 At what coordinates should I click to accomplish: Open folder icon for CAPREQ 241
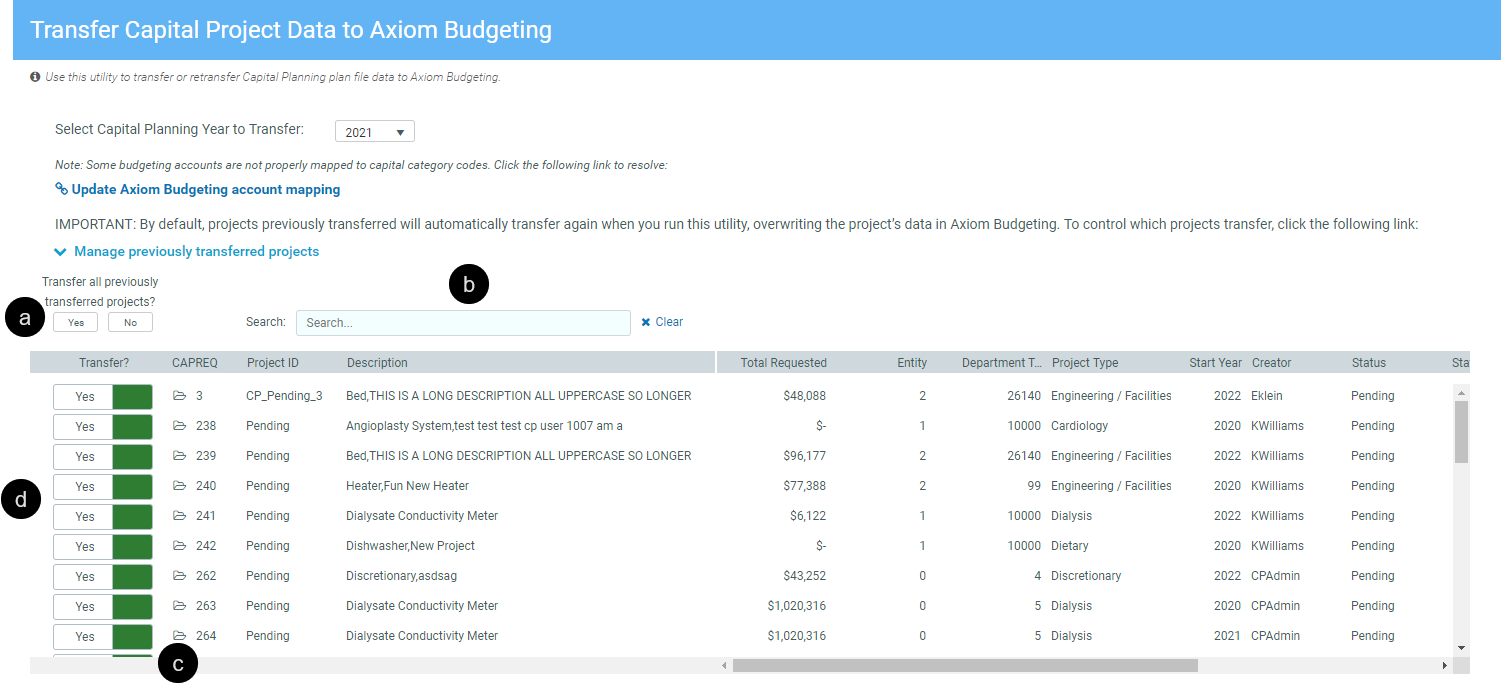click(x=180, y=516)
